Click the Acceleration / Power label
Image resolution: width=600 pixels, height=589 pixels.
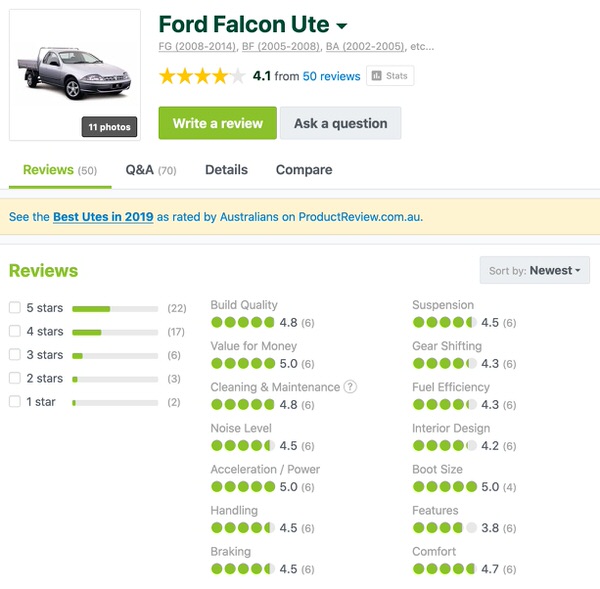pos(265,469)
